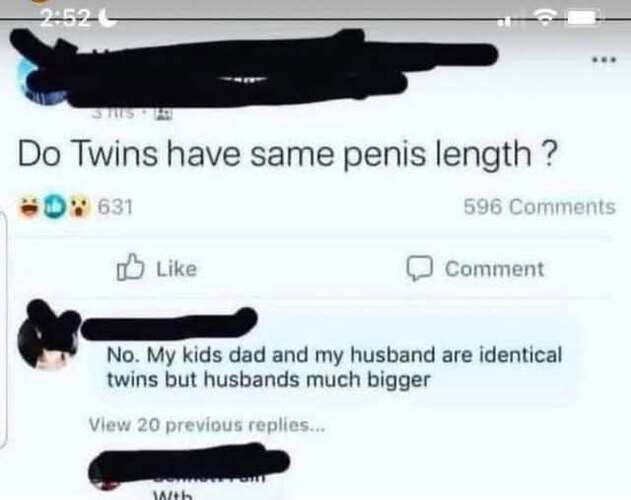The height and width of the screenshot is (500, 631).
Task: Tap the blue like reaction emoji
Action: click(x=54, y=207)
